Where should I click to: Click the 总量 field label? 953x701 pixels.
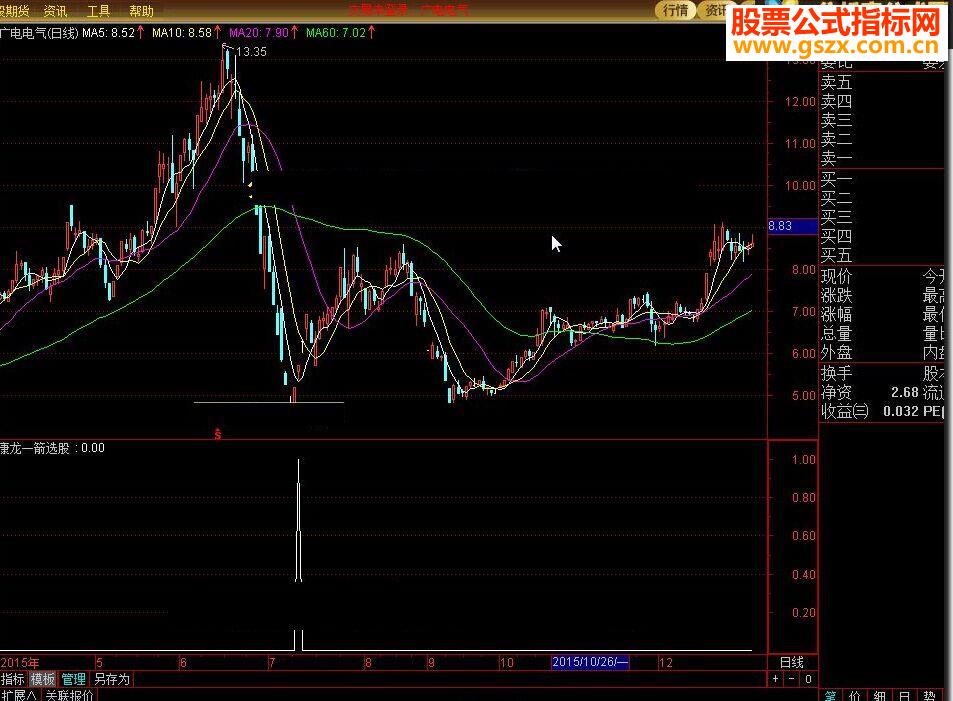pyautogui.click(x=836, y=334)
